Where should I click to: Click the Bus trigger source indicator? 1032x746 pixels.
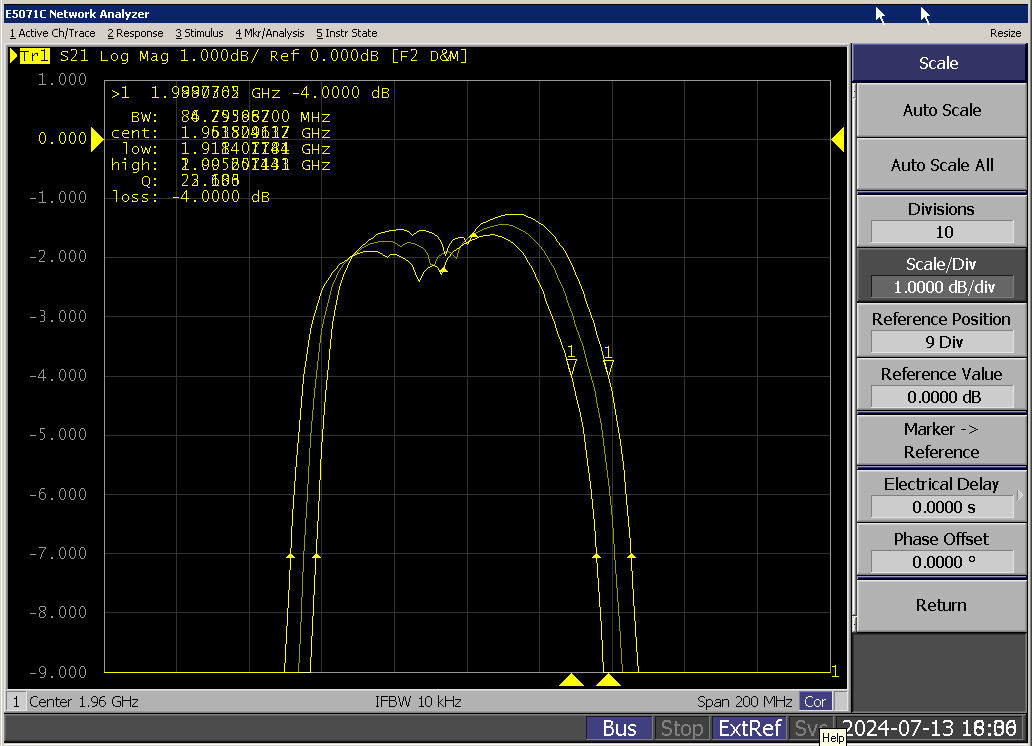[x=619, y=728]
